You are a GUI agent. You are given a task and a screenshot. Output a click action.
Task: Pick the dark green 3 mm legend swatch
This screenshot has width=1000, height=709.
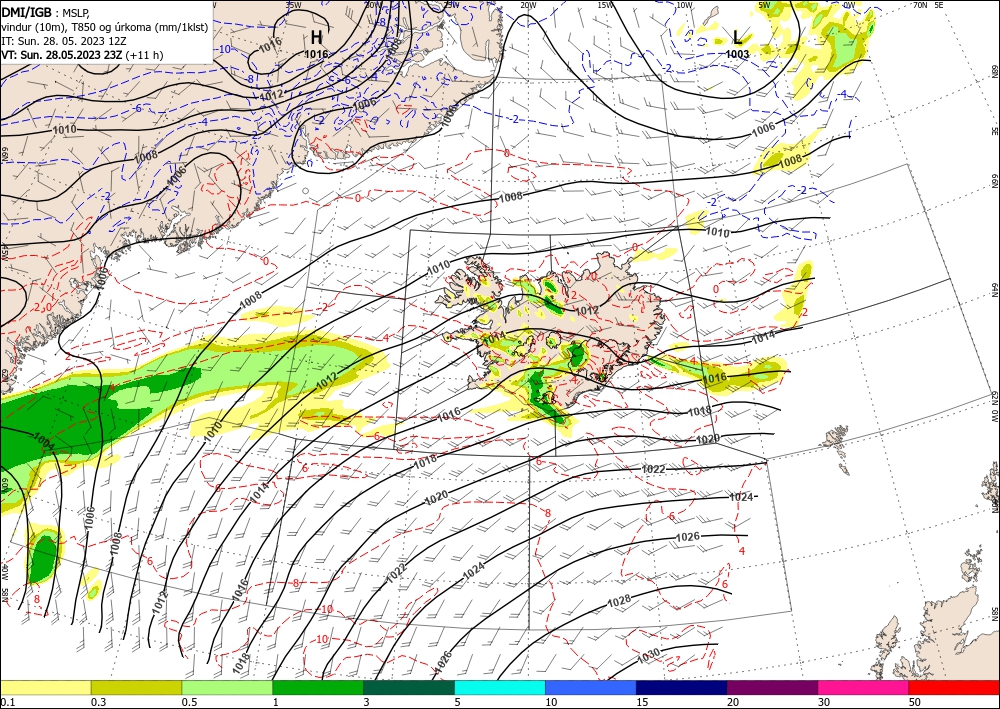[x=409, y=687]
